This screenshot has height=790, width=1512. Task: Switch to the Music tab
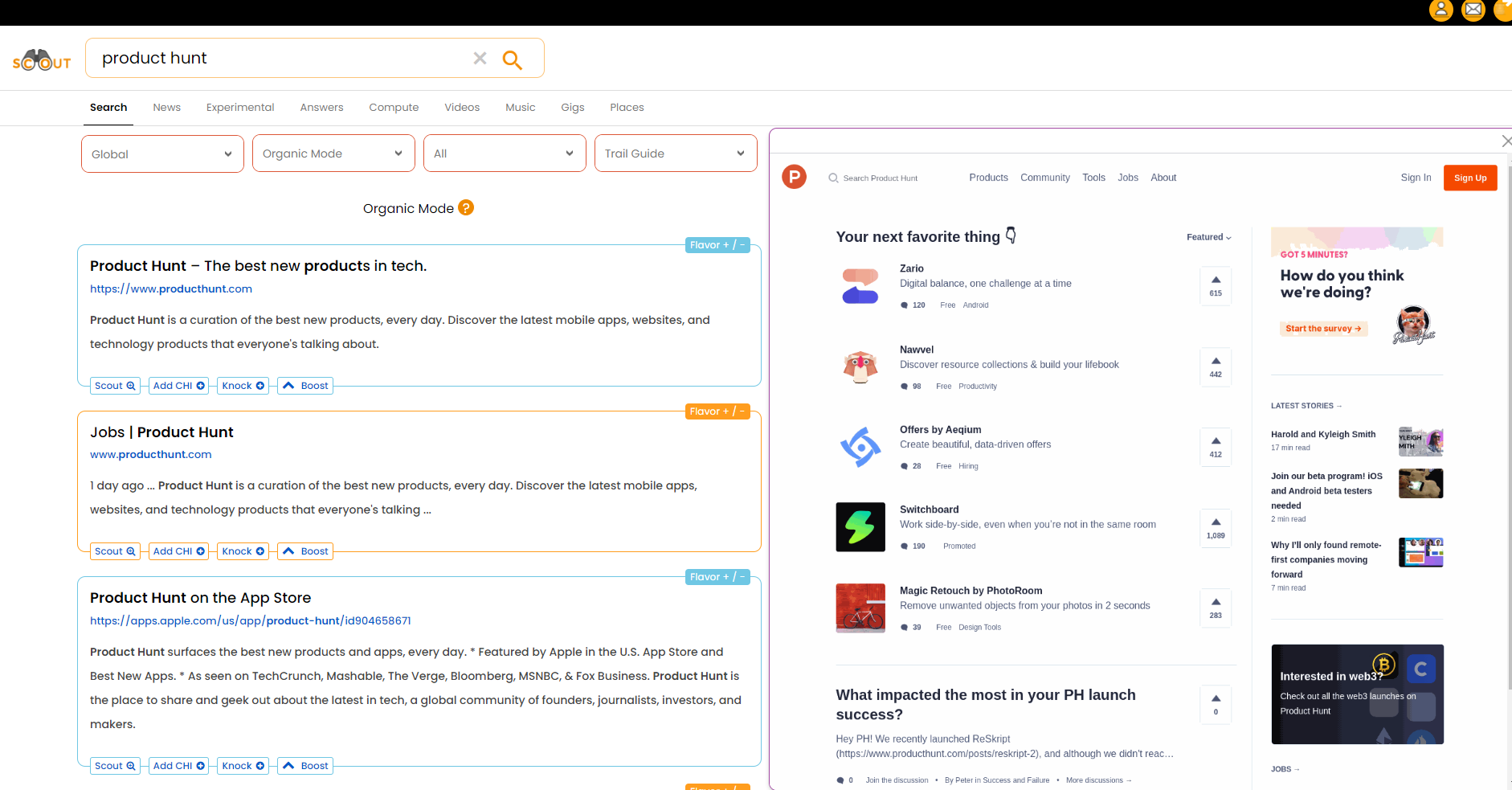[521, 108]
